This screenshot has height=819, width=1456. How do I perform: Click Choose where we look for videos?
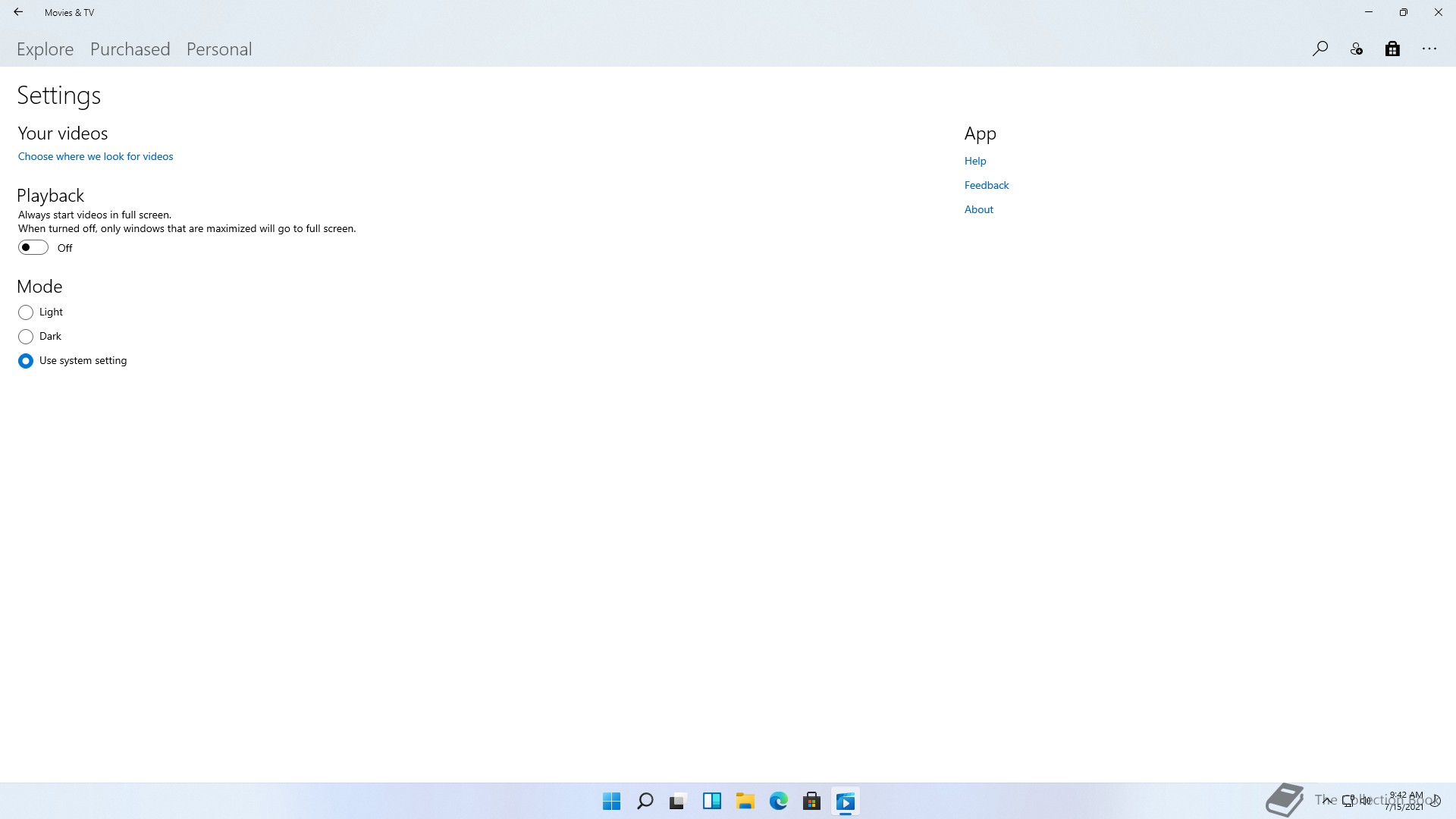96,156
